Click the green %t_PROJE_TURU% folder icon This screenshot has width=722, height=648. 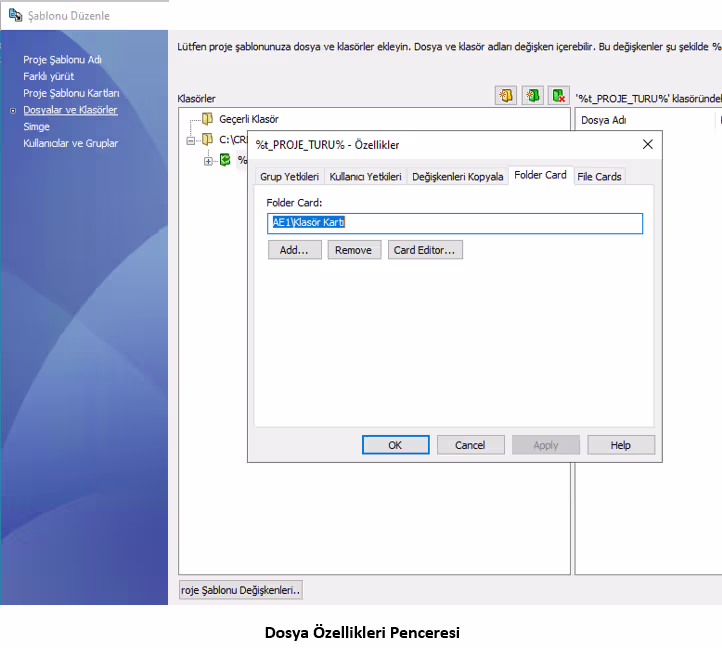[225, 160]
